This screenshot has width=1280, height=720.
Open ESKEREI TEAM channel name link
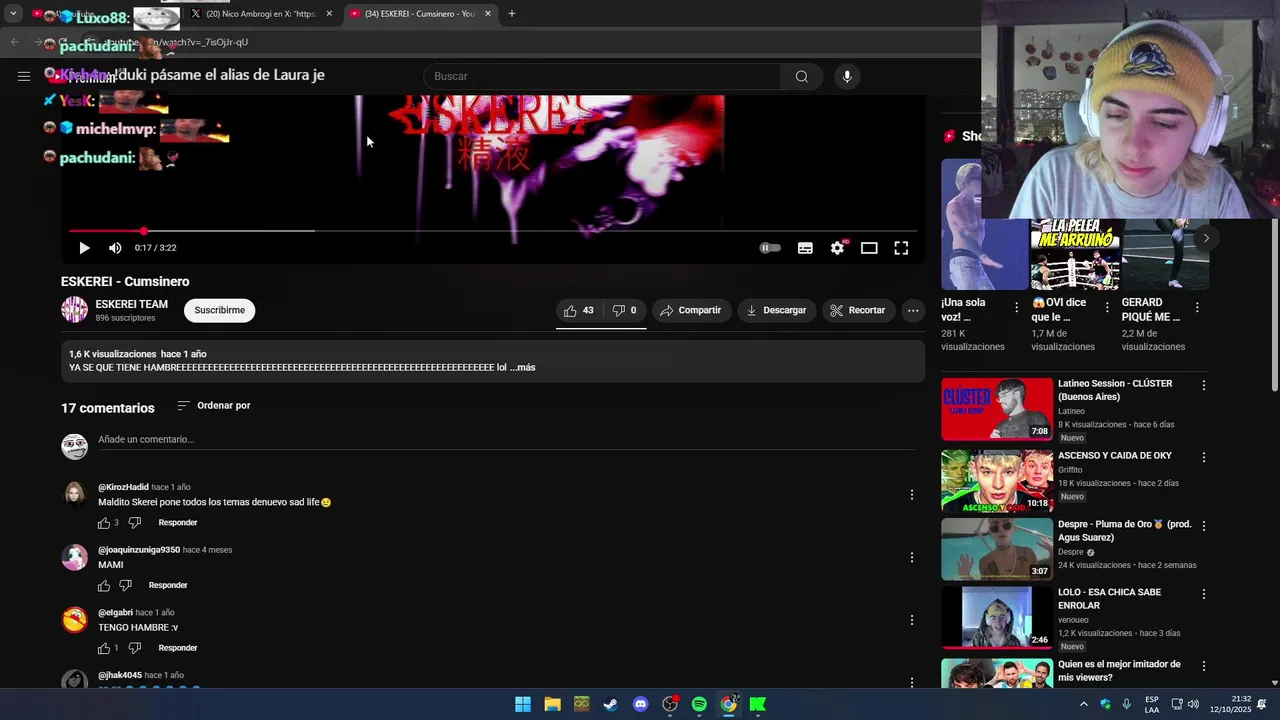tap(132, 304)
